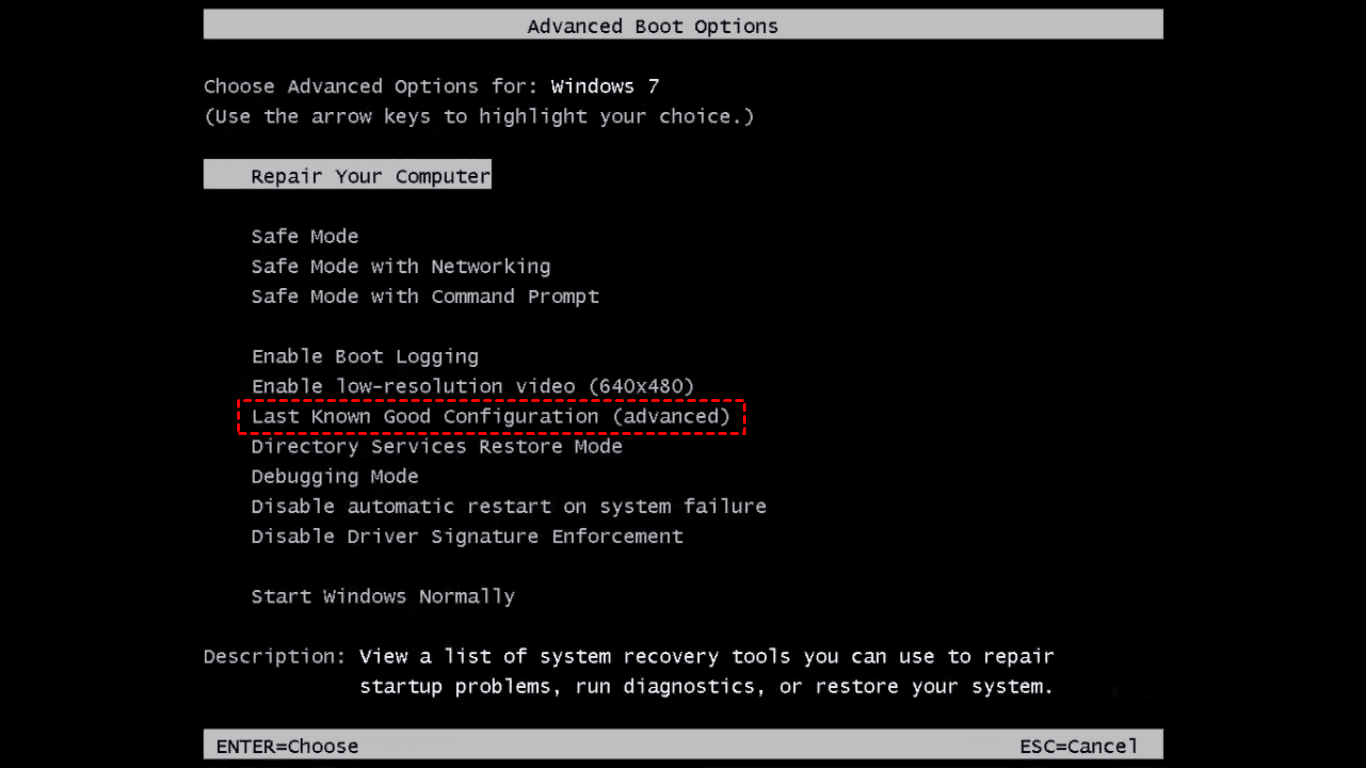This screenshot has width=1366, height=768.
Task: Click the ENTER=Choose prompt
Action: coord(287,746)
